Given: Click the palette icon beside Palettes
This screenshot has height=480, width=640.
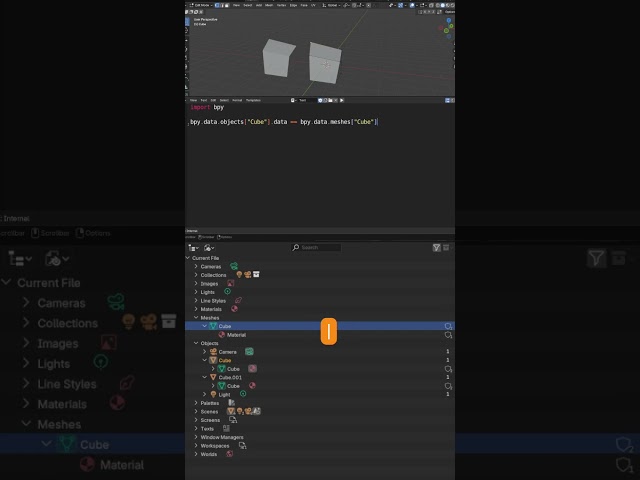Looking at the screenshot, I should click(231, 403).
